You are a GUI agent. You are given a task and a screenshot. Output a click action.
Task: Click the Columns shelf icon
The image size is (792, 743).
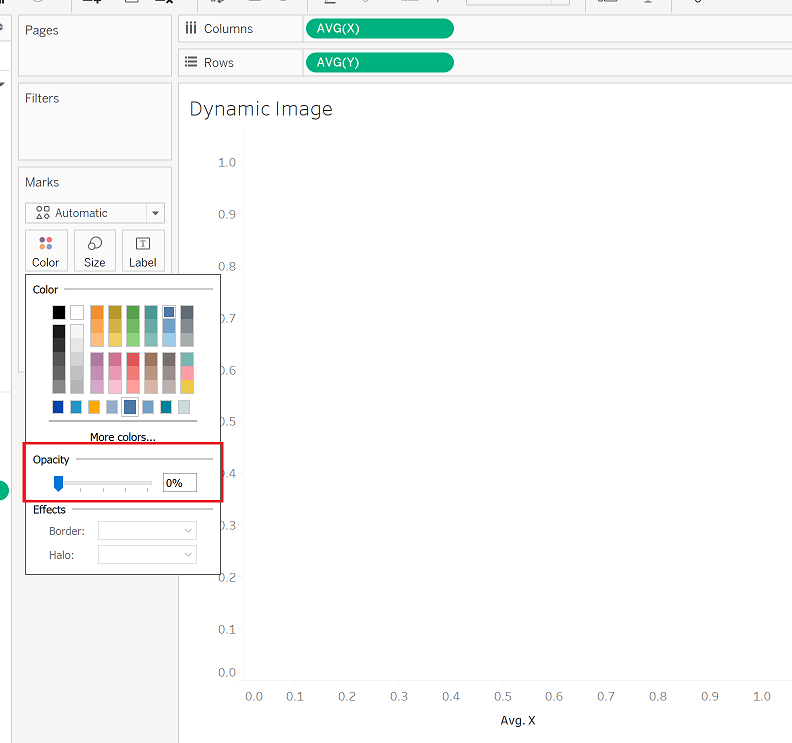tap(190, 28)
